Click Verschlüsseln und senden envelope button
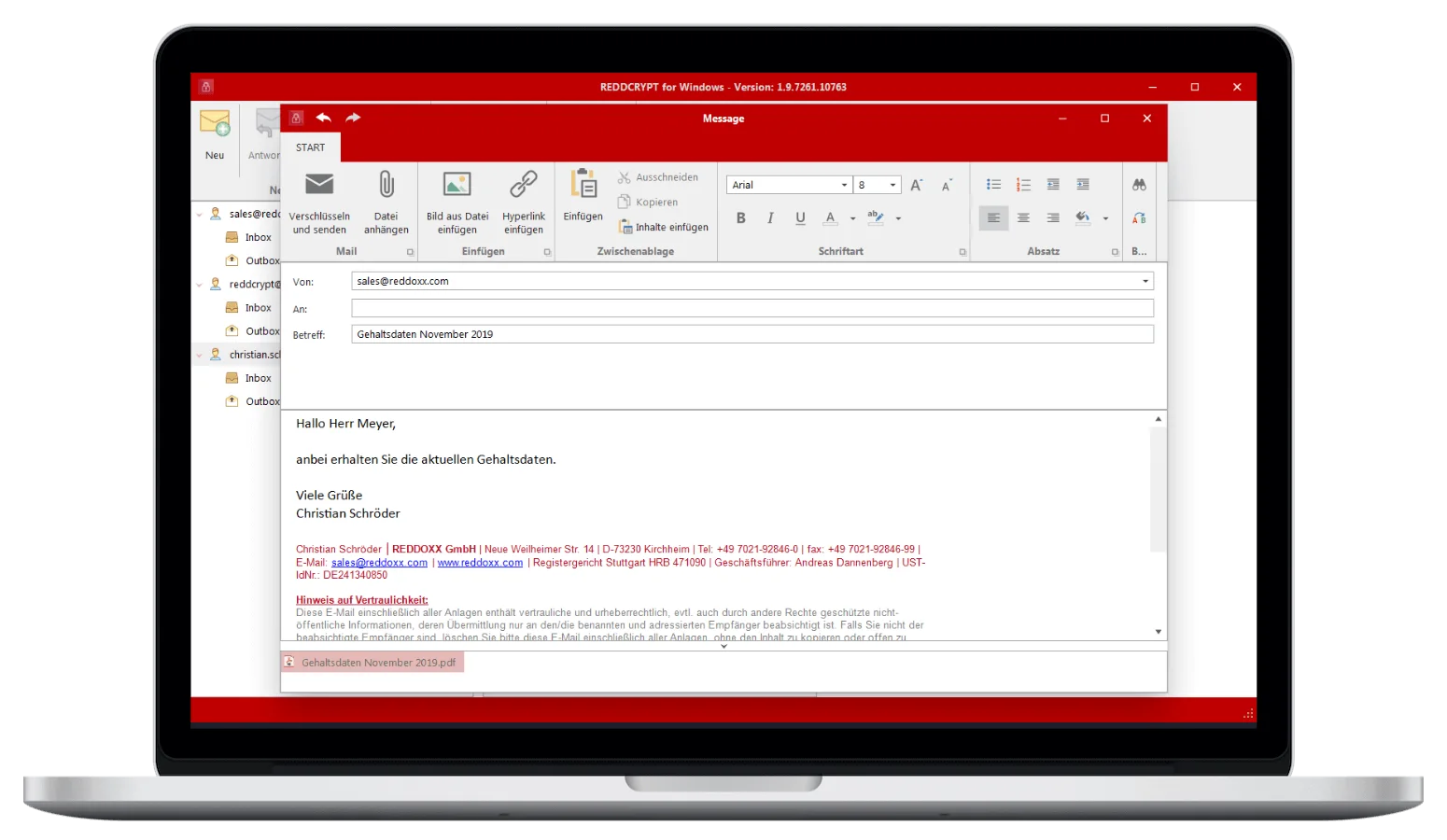The width and height of the screenshot is (1447, 840). (x=319, y=203)
